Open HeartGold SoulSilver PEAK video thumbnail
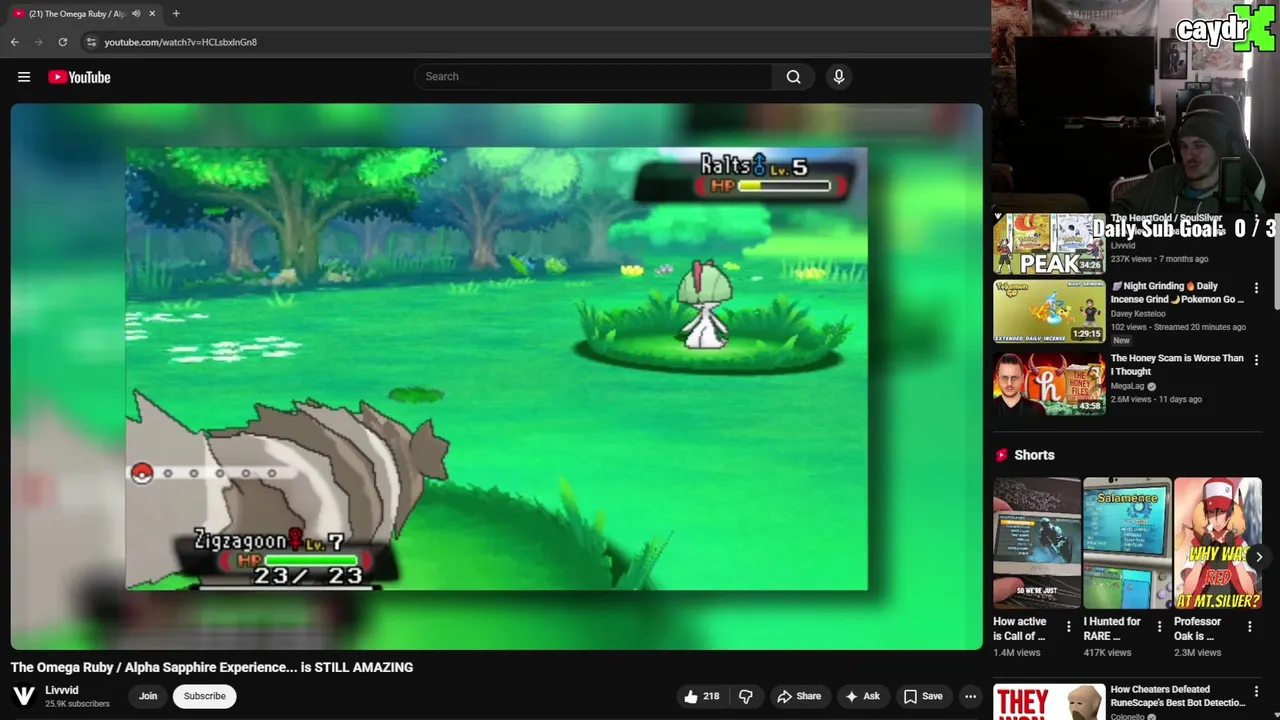1280x720 pixels. click(x=1049, y=244)
